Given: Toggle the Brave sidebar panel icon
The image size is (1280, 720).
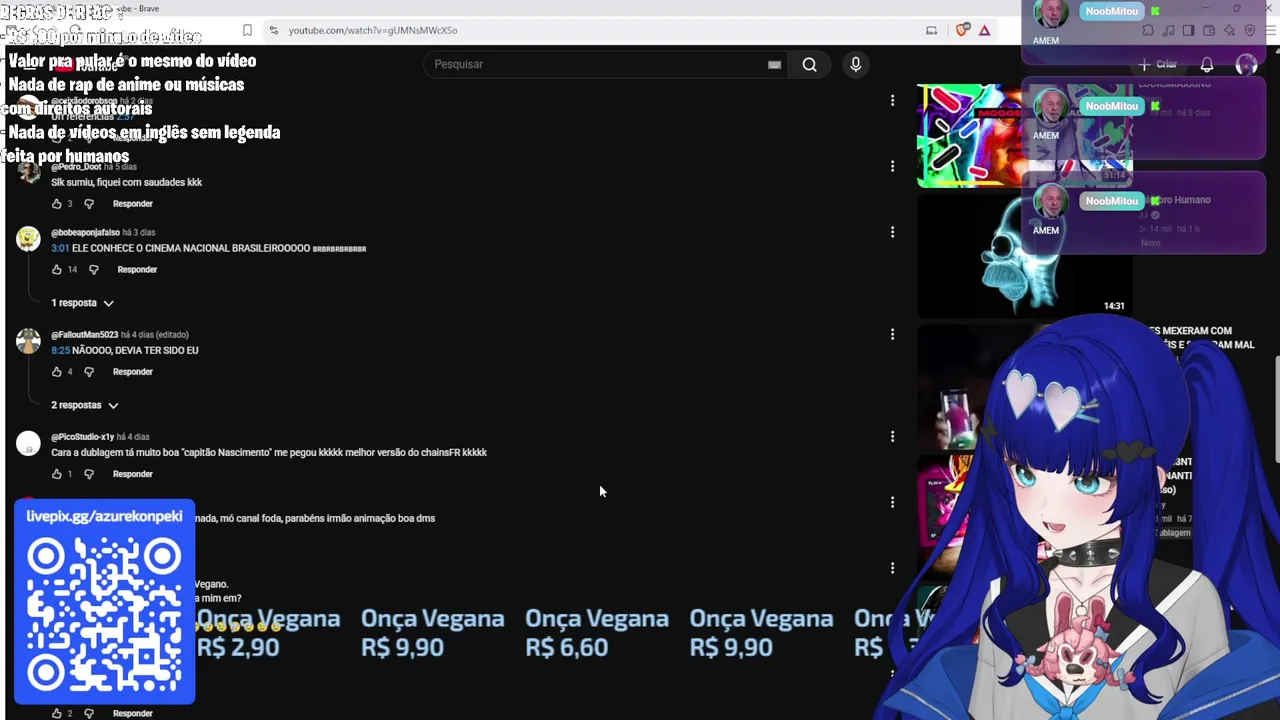Looking at the screenshot, I should coord(1188,31).
